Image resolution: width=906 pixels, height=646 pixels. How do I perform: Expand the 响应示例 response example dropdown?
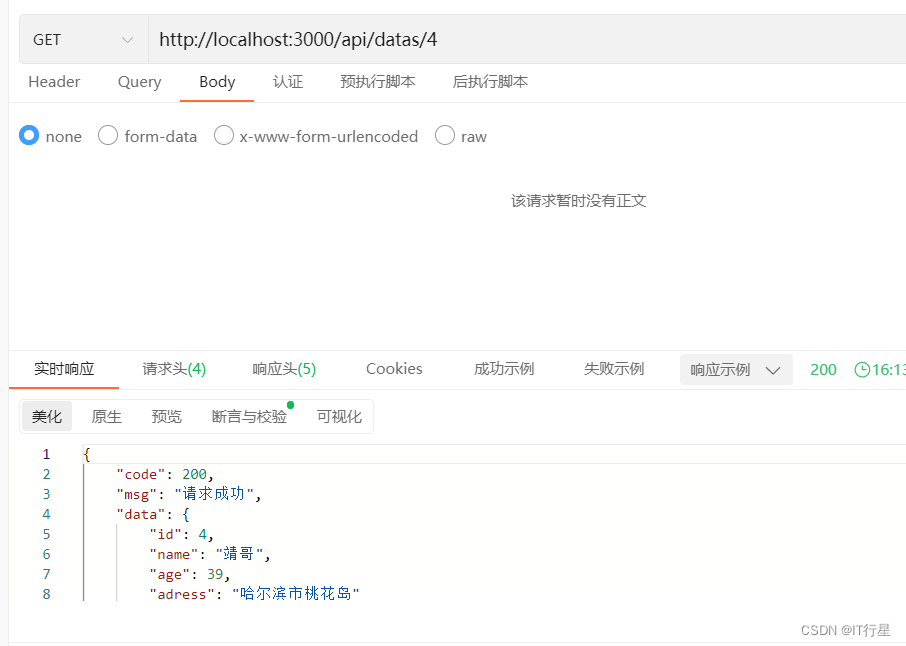click(x=736, y=369)
